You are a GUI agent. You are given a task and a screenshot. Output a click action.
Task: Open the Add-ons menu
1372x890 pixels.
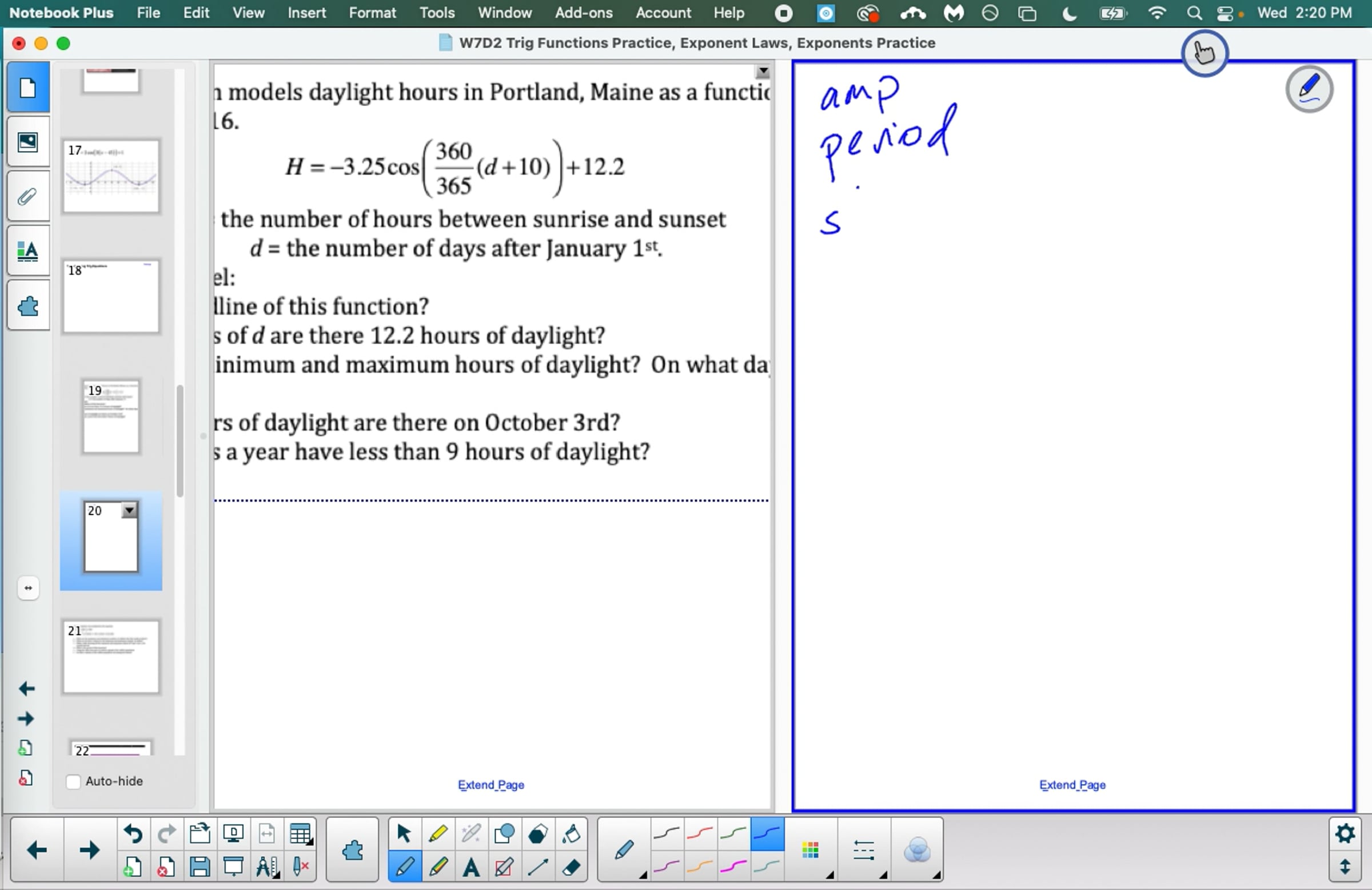[x=584, y=13]
